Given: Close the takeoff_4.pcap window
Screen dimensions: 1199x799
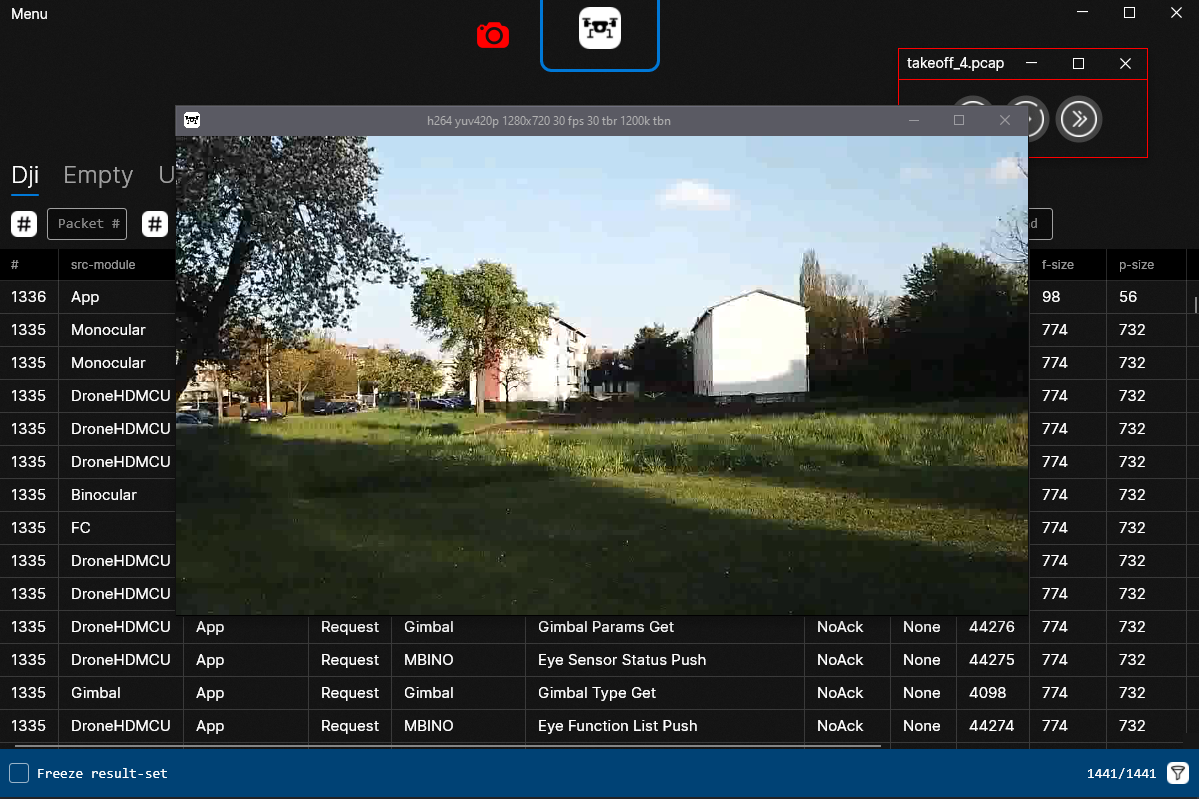Looking at the screenshot, I should click(1125, 63).
